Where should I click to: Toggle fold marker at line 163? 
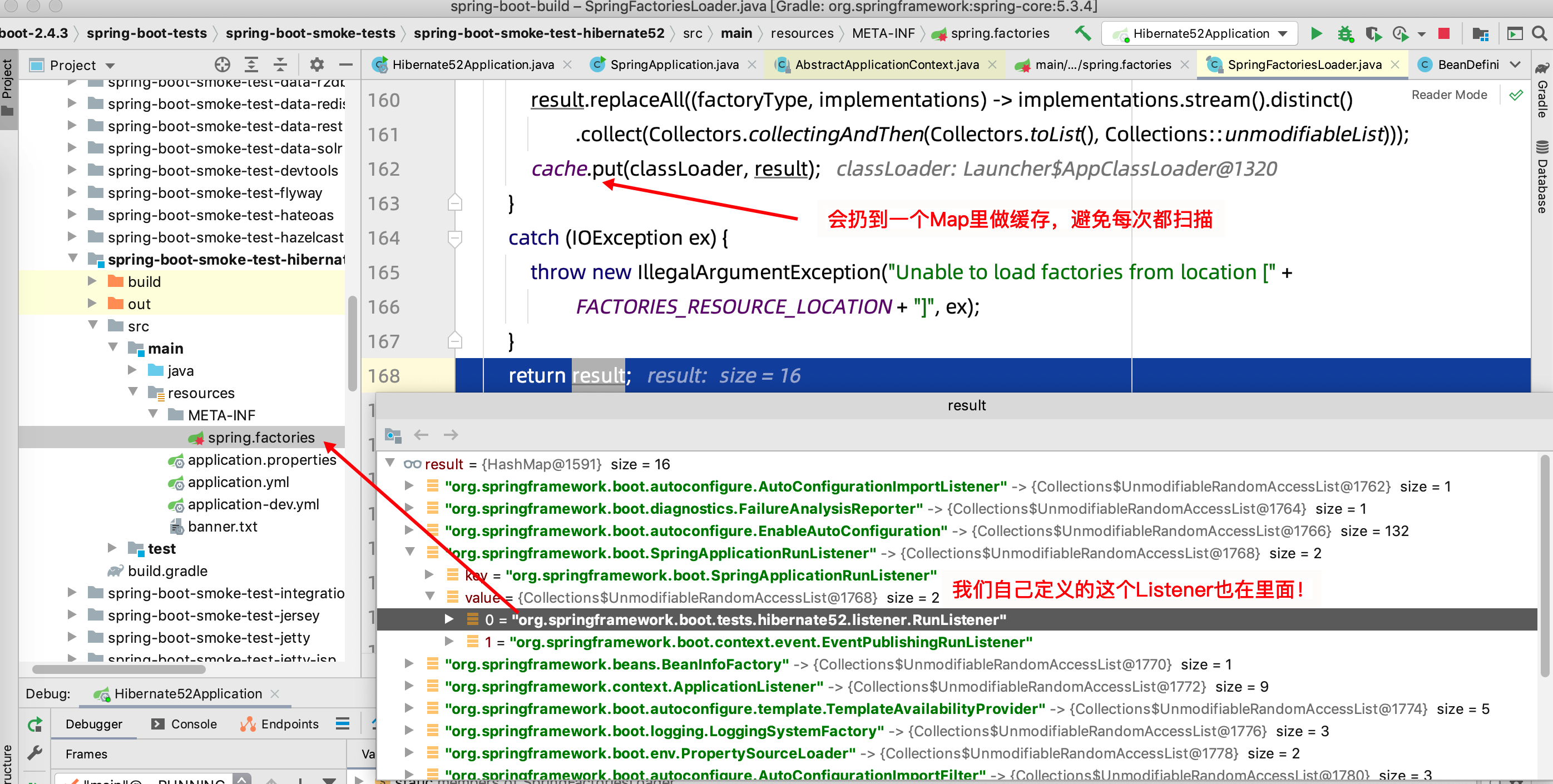[455, 204]
